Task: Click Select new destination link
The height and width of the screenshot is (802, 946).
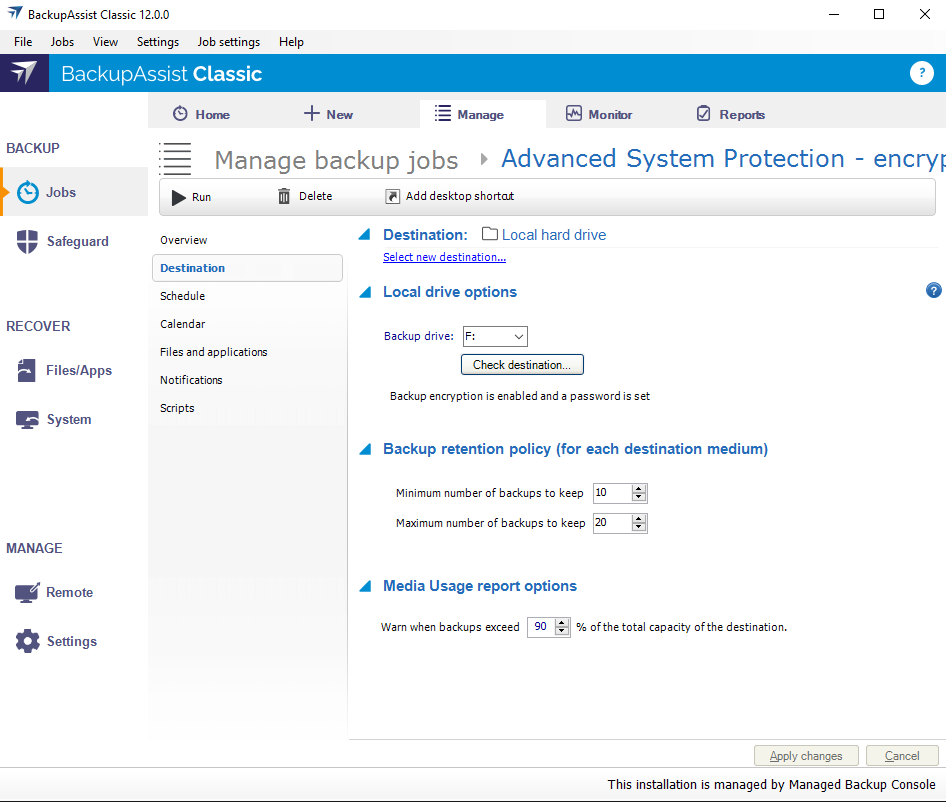Action: tap(445, 257)
